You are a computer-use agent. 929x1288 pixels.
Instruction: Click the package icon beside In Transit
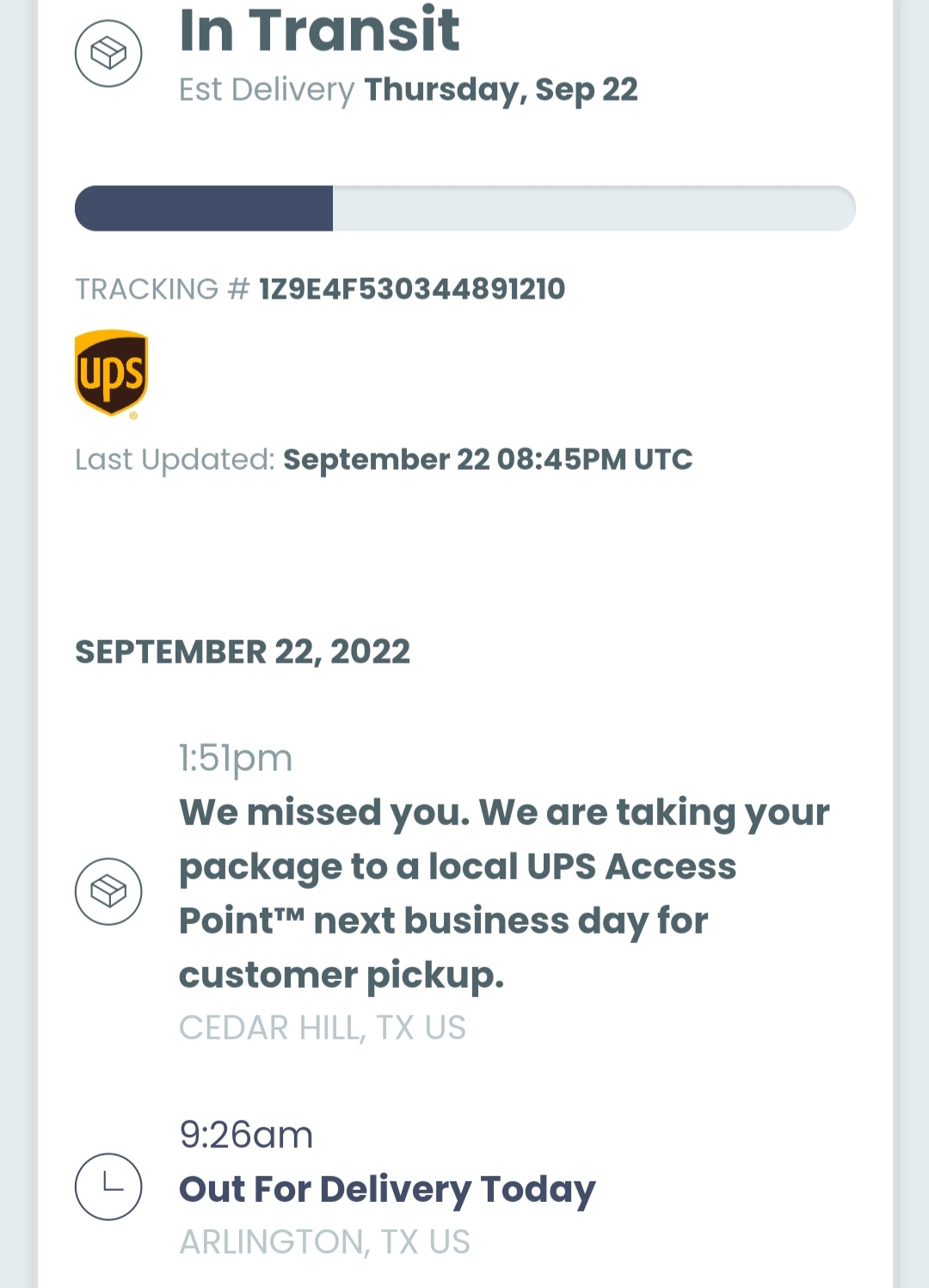tap(108, 53)
